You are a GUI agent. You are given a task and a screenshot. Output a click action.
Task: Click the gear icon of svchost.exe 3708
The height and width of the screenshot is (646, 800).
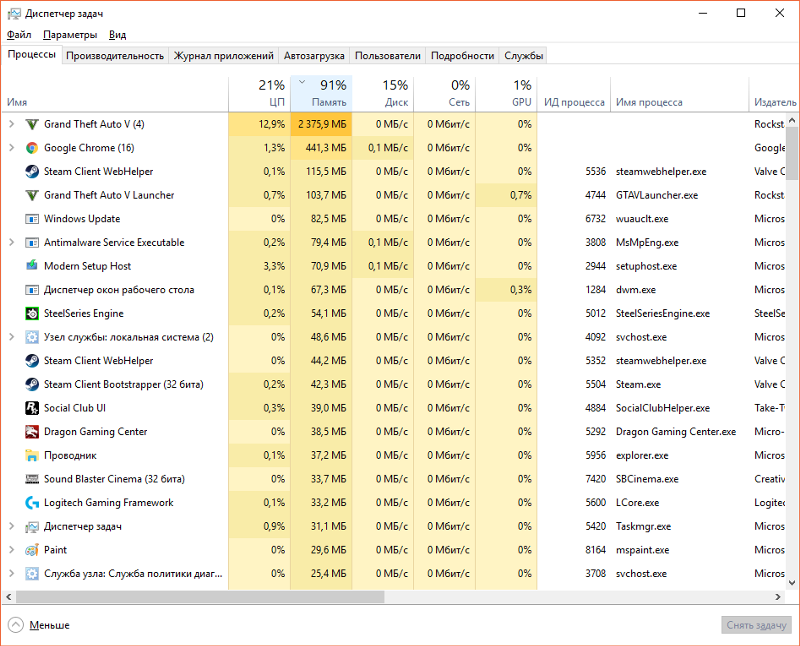32,574
